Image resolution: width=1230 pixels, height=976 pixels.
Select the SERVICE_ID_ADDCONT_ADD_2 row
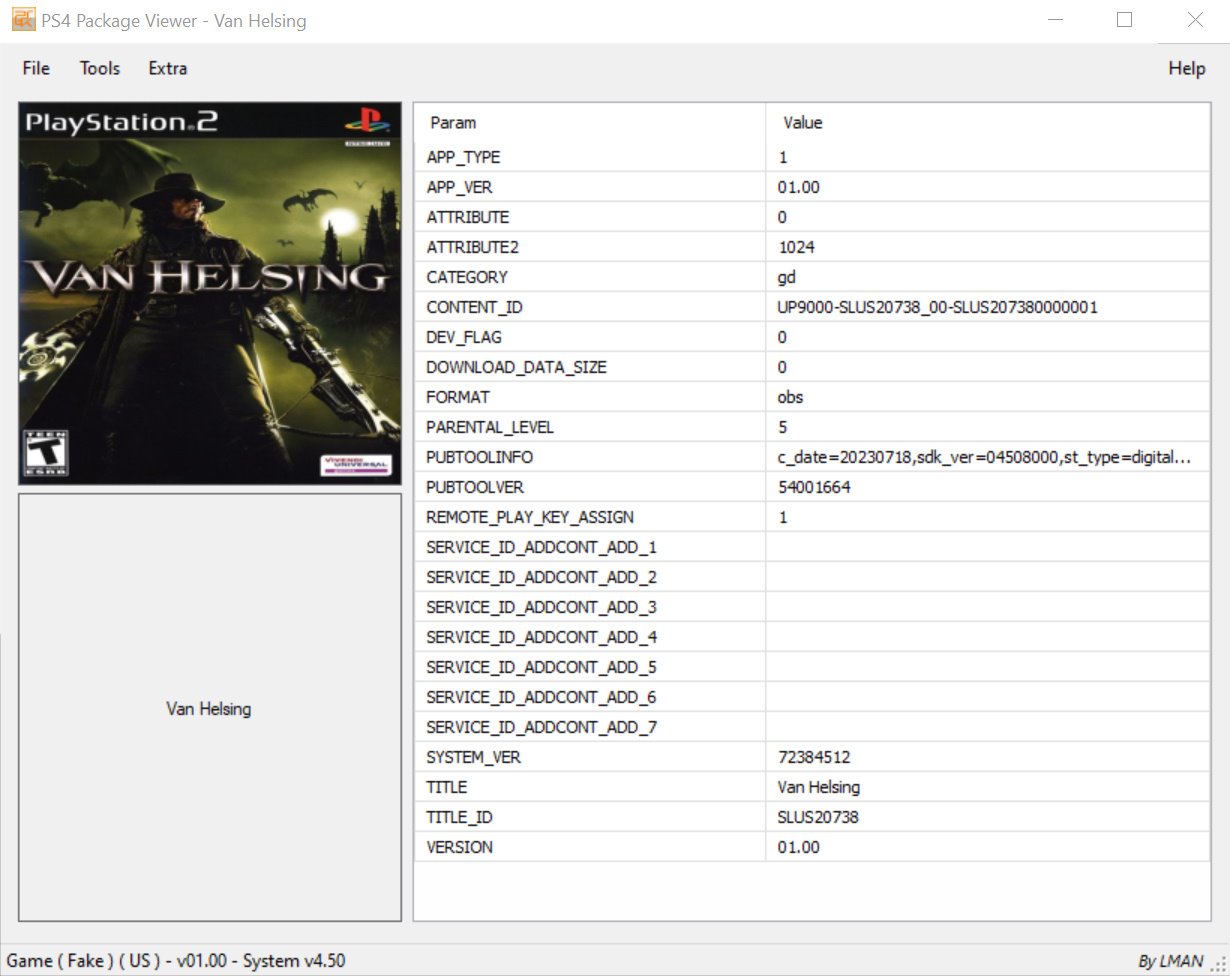(812, 577)
